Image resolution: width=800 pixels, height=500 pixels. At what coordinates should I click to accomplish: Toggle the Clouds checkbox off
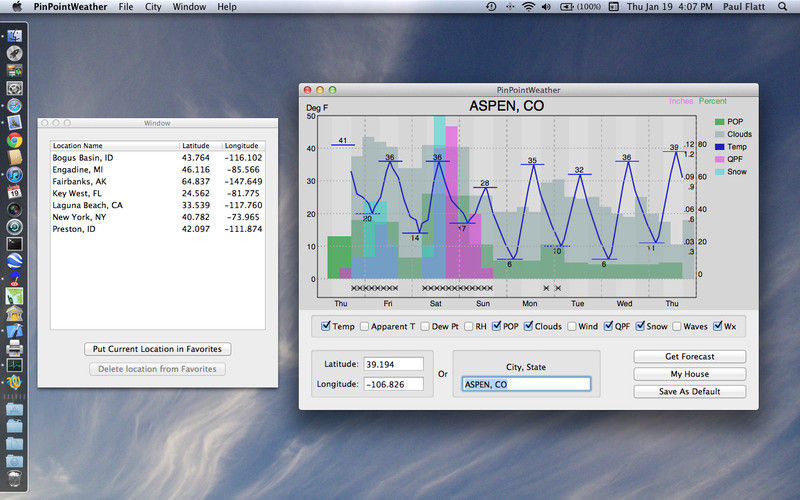pyautogui.click(x=528, y=326)
